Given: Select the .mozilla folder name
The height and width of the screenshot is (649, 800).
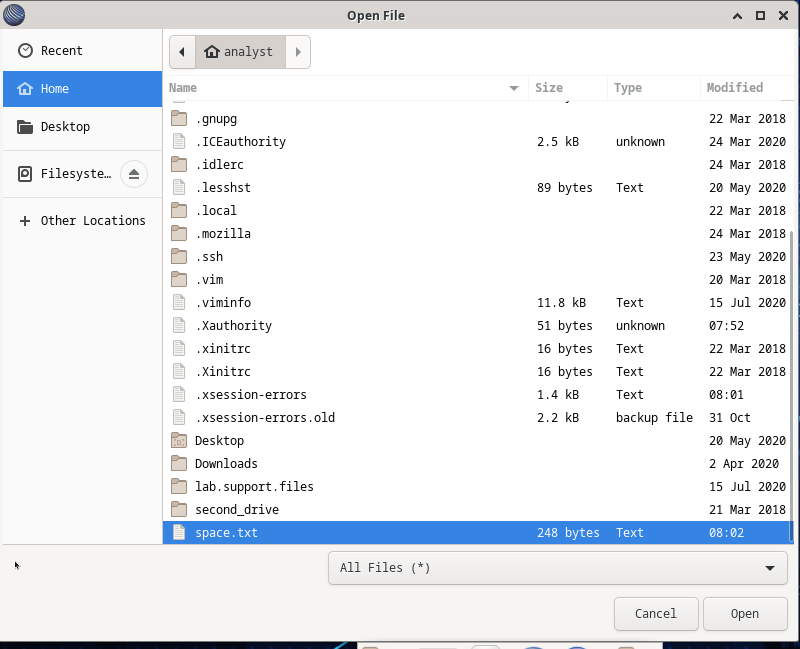Looking at the screenshot, I should pos(223,233).
